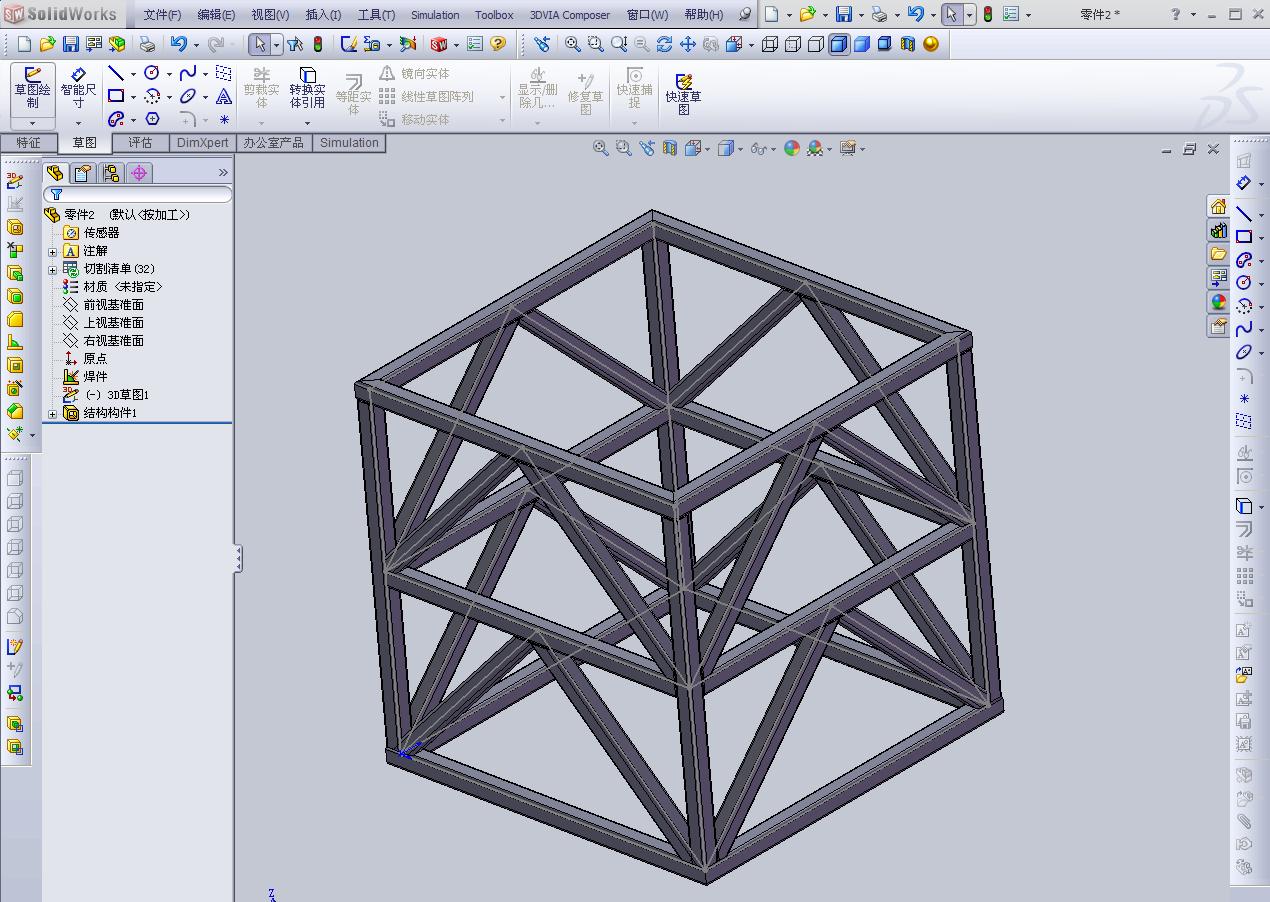1270x902 pixels.
Task: Expand the FeatureManager tabs chevron
Action: (223, 173)
